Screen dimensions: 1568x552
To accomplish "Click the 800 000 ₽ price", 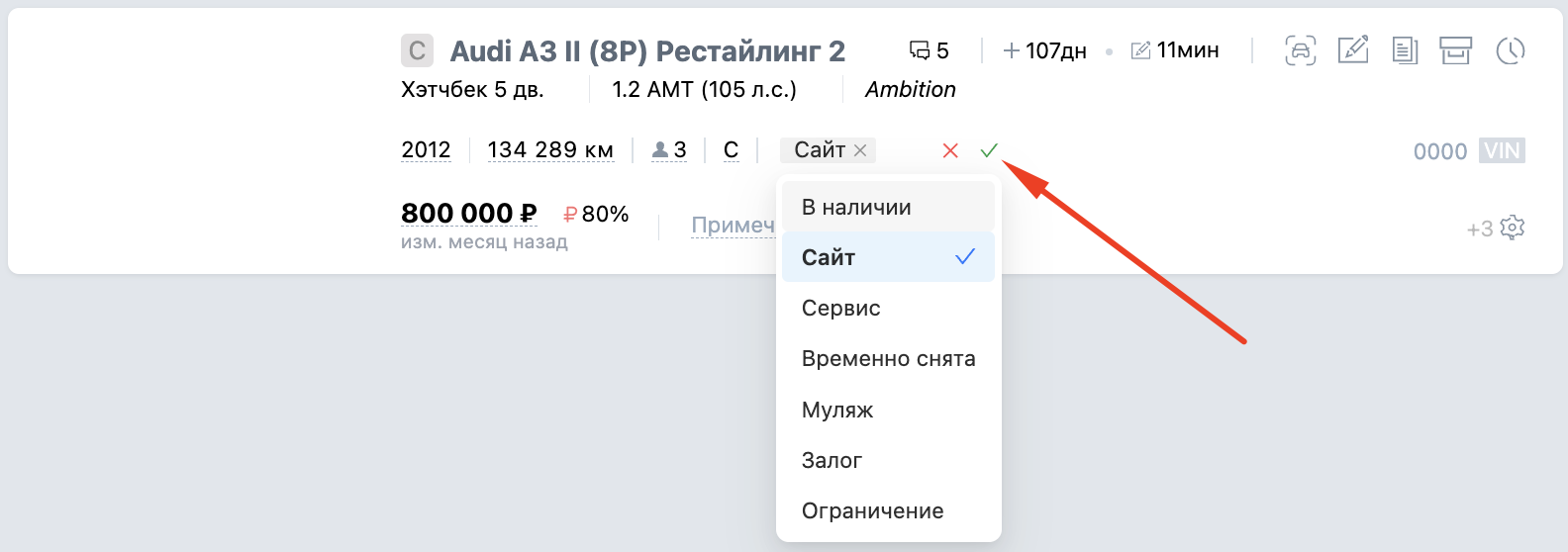I will click(468, 214).
